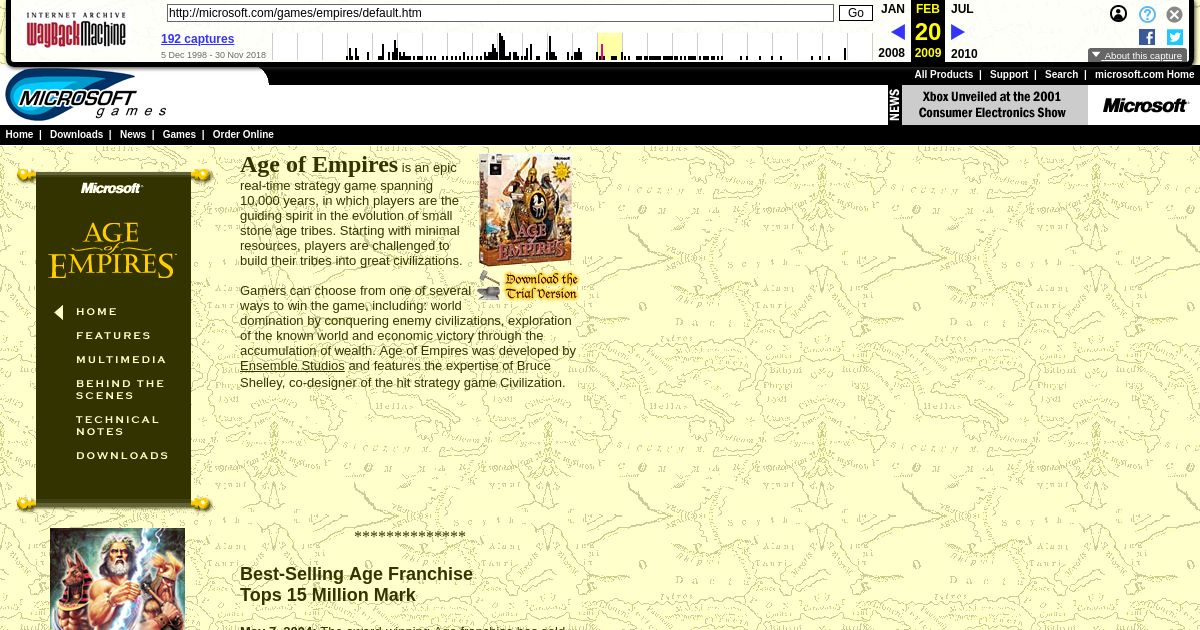1200x630 pixels.
Task: Share capture on Facebook
Action: [x=1147, y=37]
